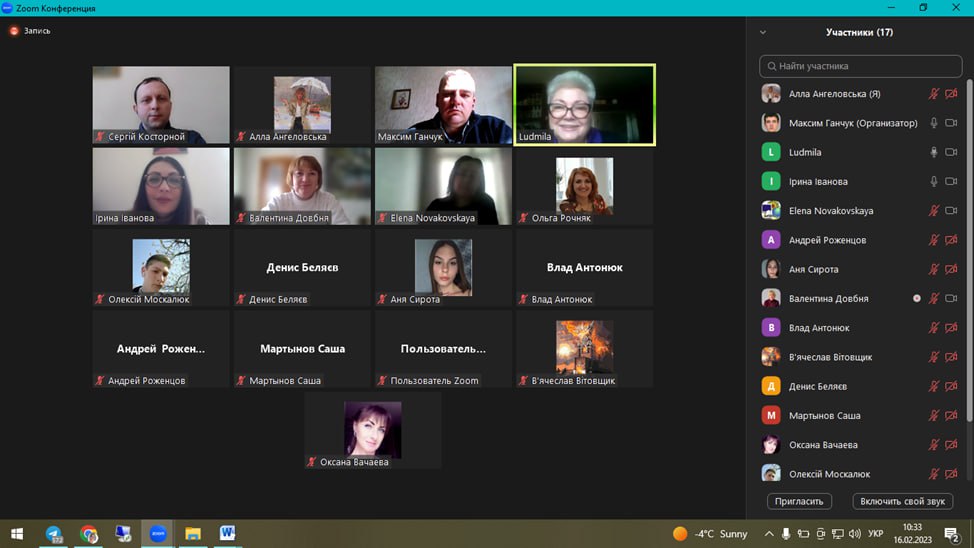Click muted mic icon for Денис Беляєв in list
Image resolution: width=974 pixels, height=548 pixels.
(x=934, y=386)
